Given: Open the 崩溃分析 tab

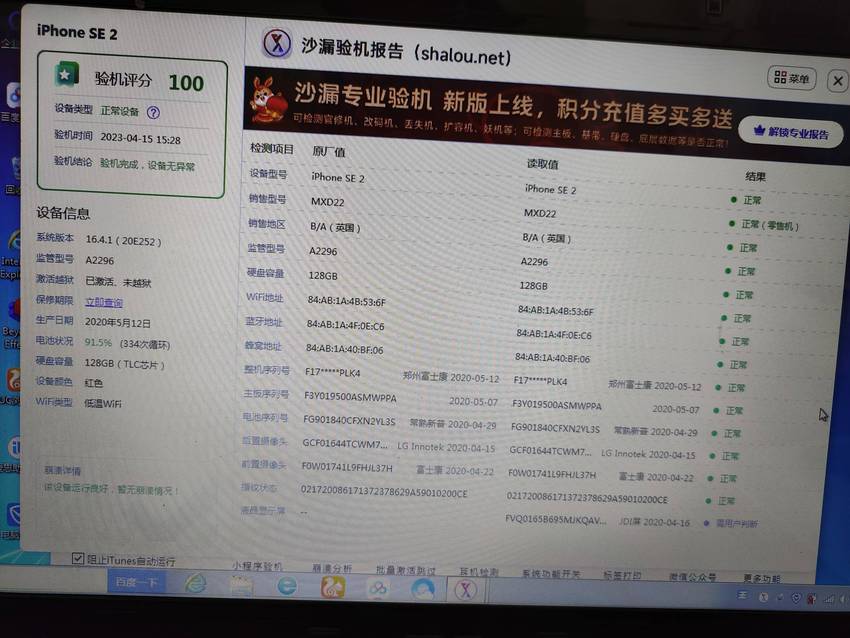Looking at the screenshot, I should point(332,568).
